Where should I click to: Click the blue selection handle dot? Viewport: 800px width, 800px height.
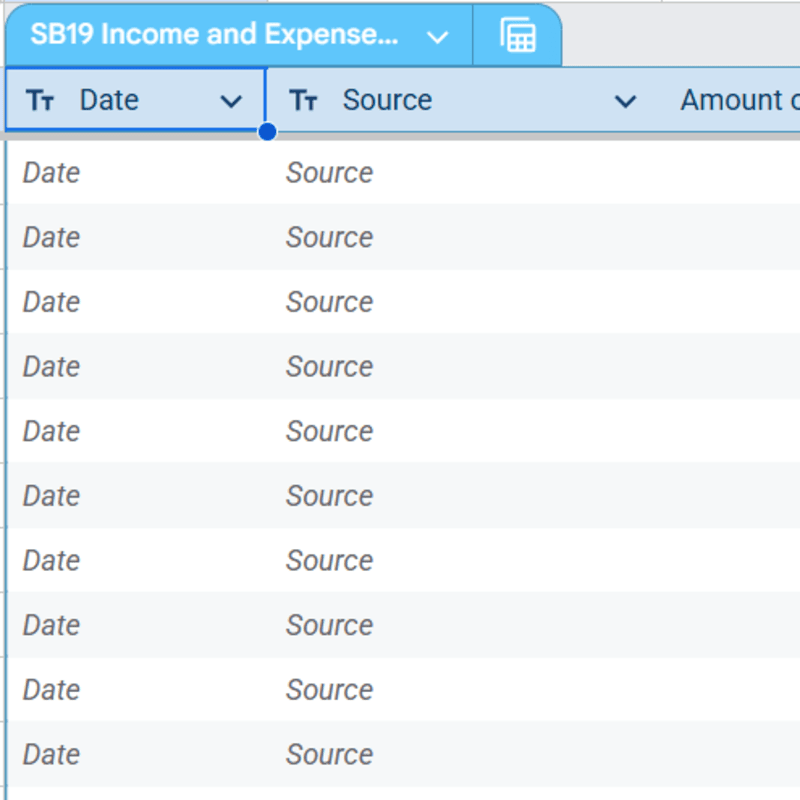tap(267, 132)
